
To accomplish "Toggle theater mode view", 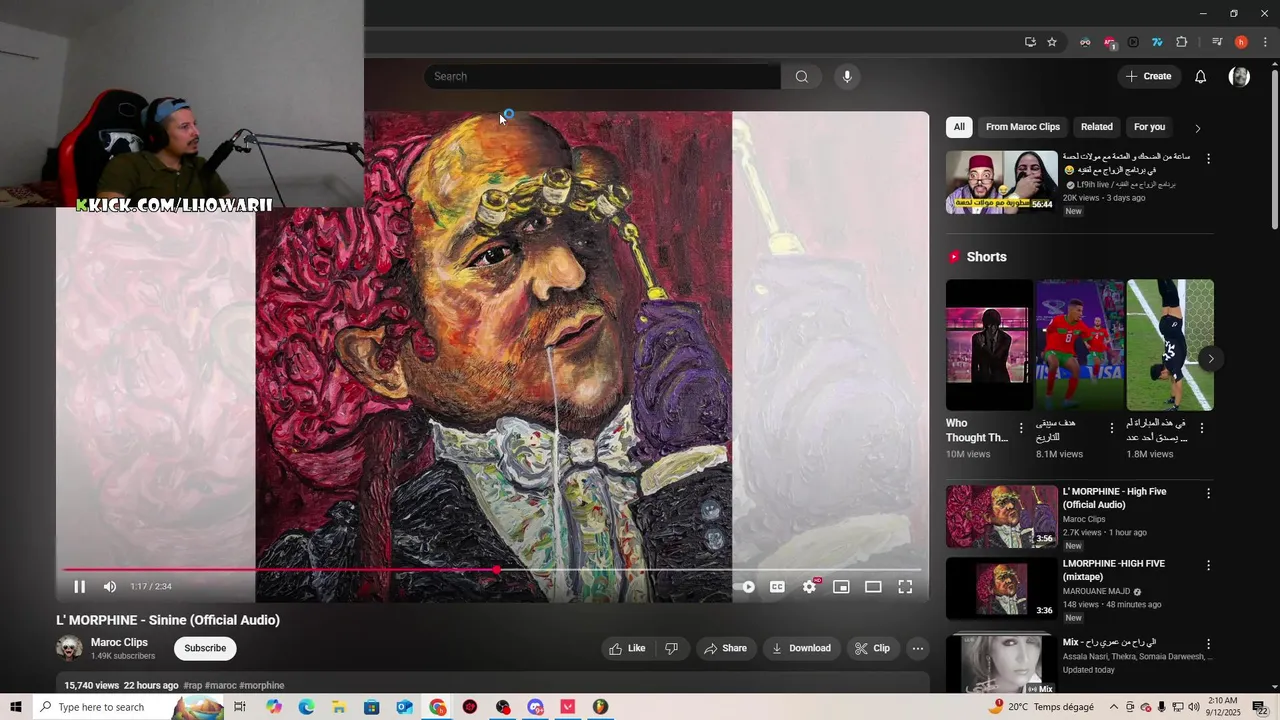I will tap(873, 587).
